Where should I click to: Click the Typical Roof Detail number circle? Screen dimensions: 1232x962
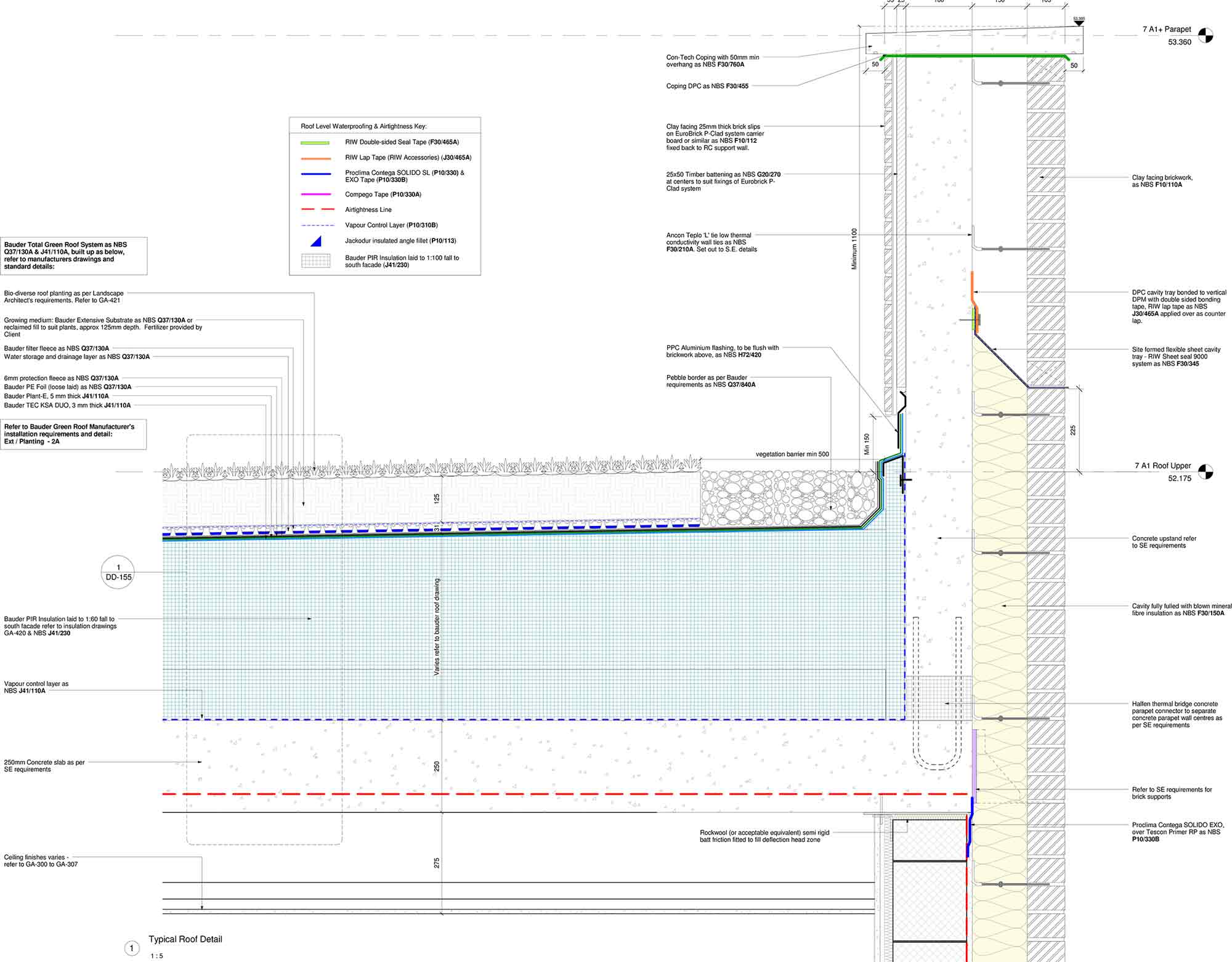tap(131, 948)
